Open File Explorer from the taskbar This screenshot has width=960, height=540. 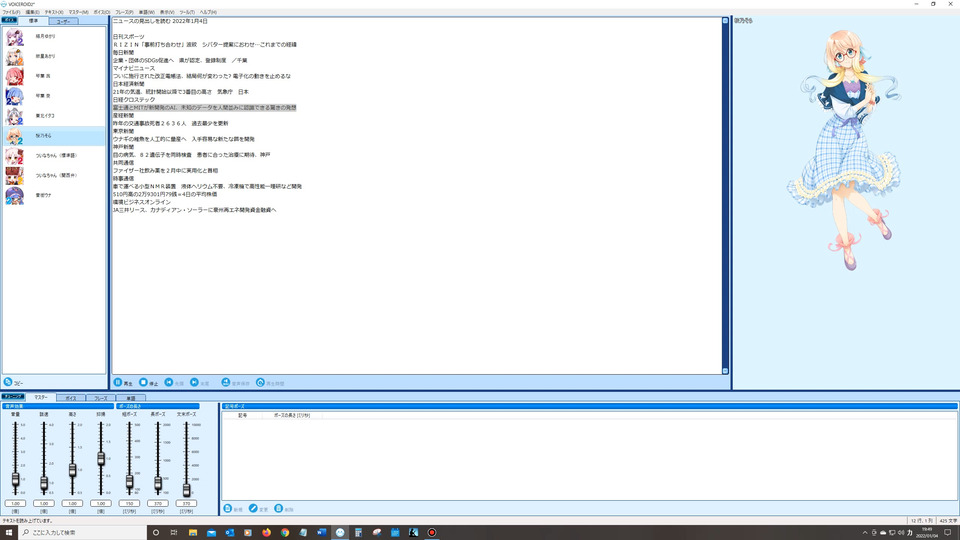[x=193, y=533]
